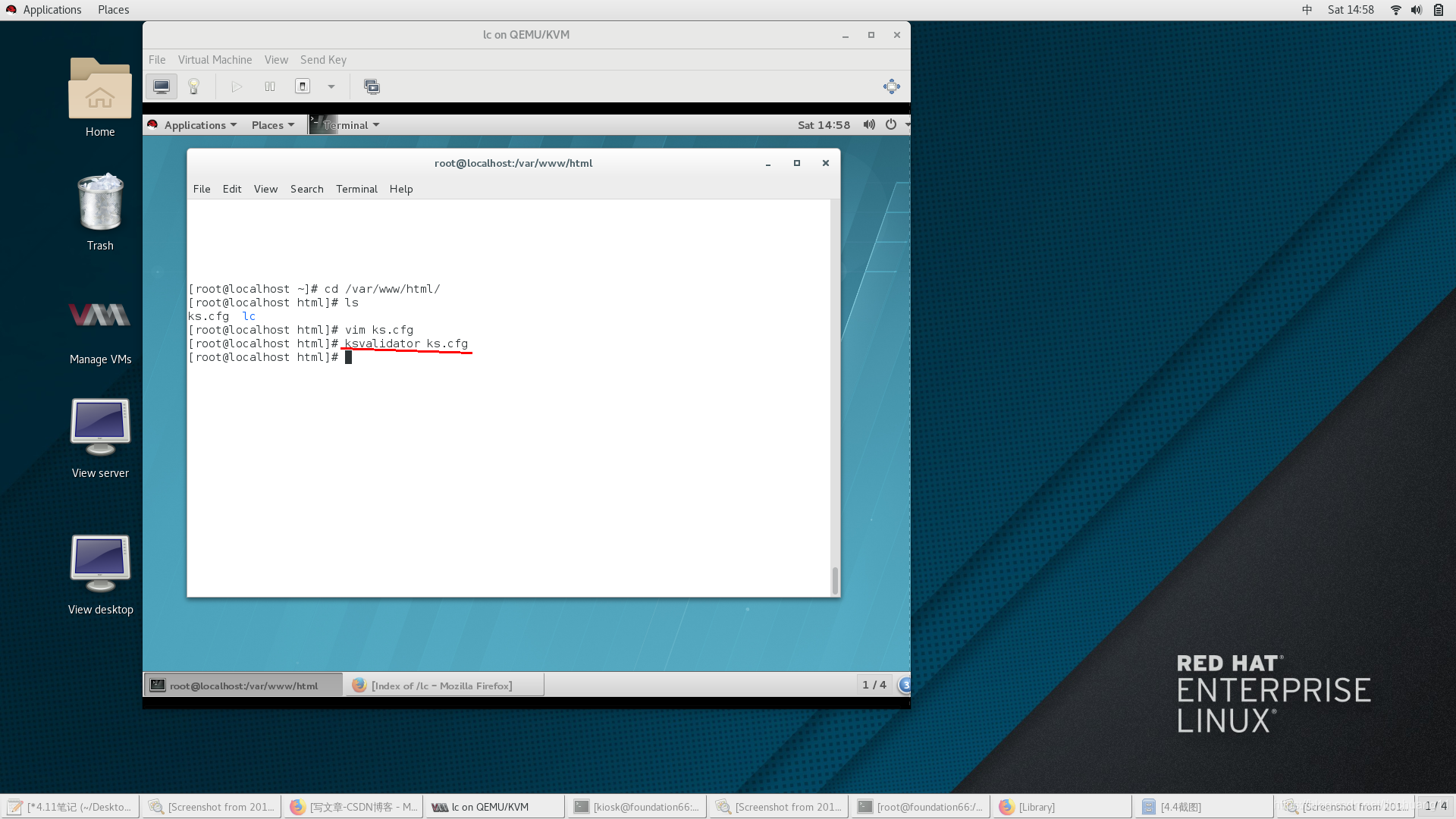Open shutdown options dropdown arrow
This screenshot has width=1456, height=819.
331,86
